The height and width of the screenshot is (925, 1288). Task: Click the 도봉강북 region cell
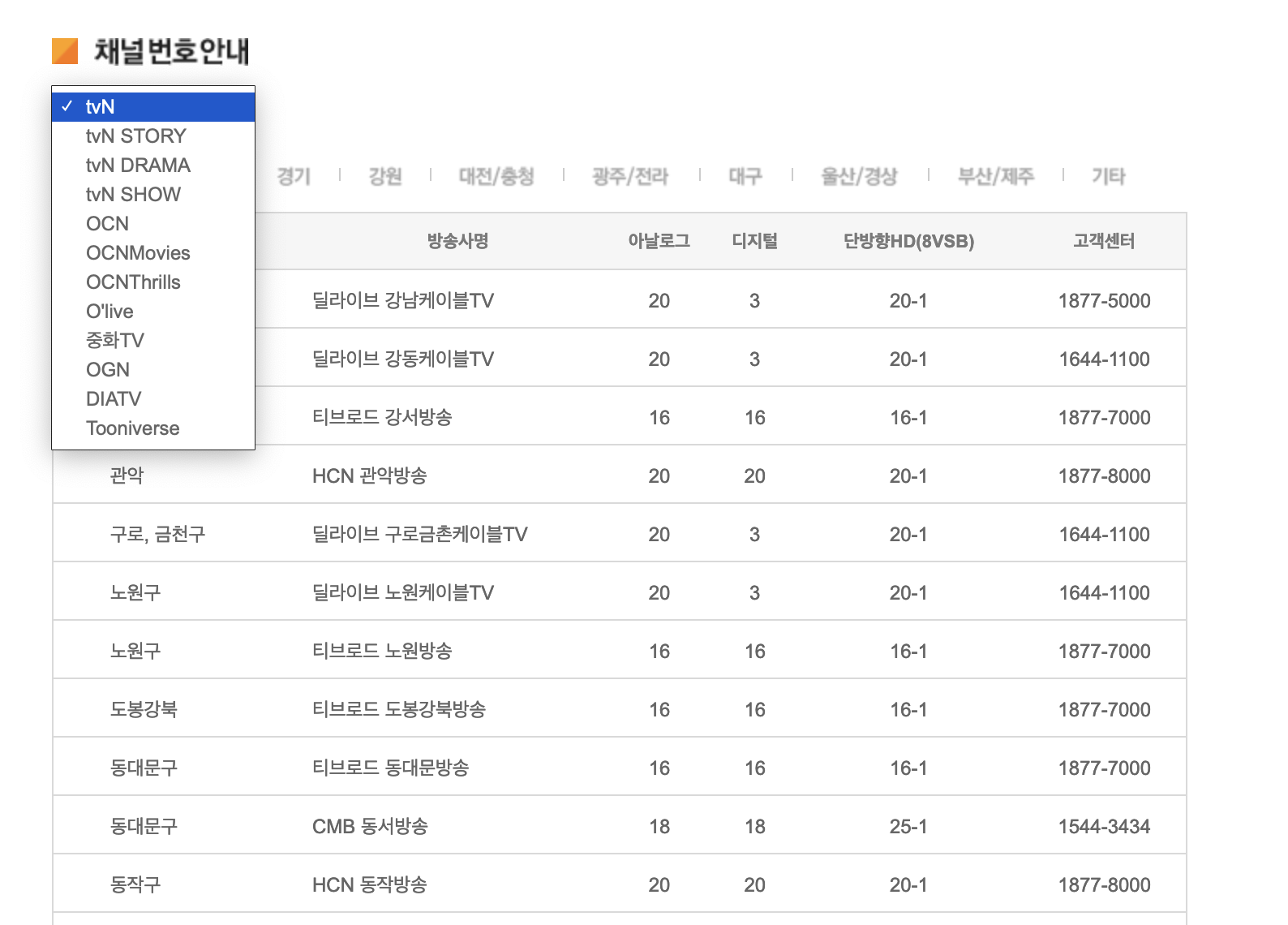[144, 709]
